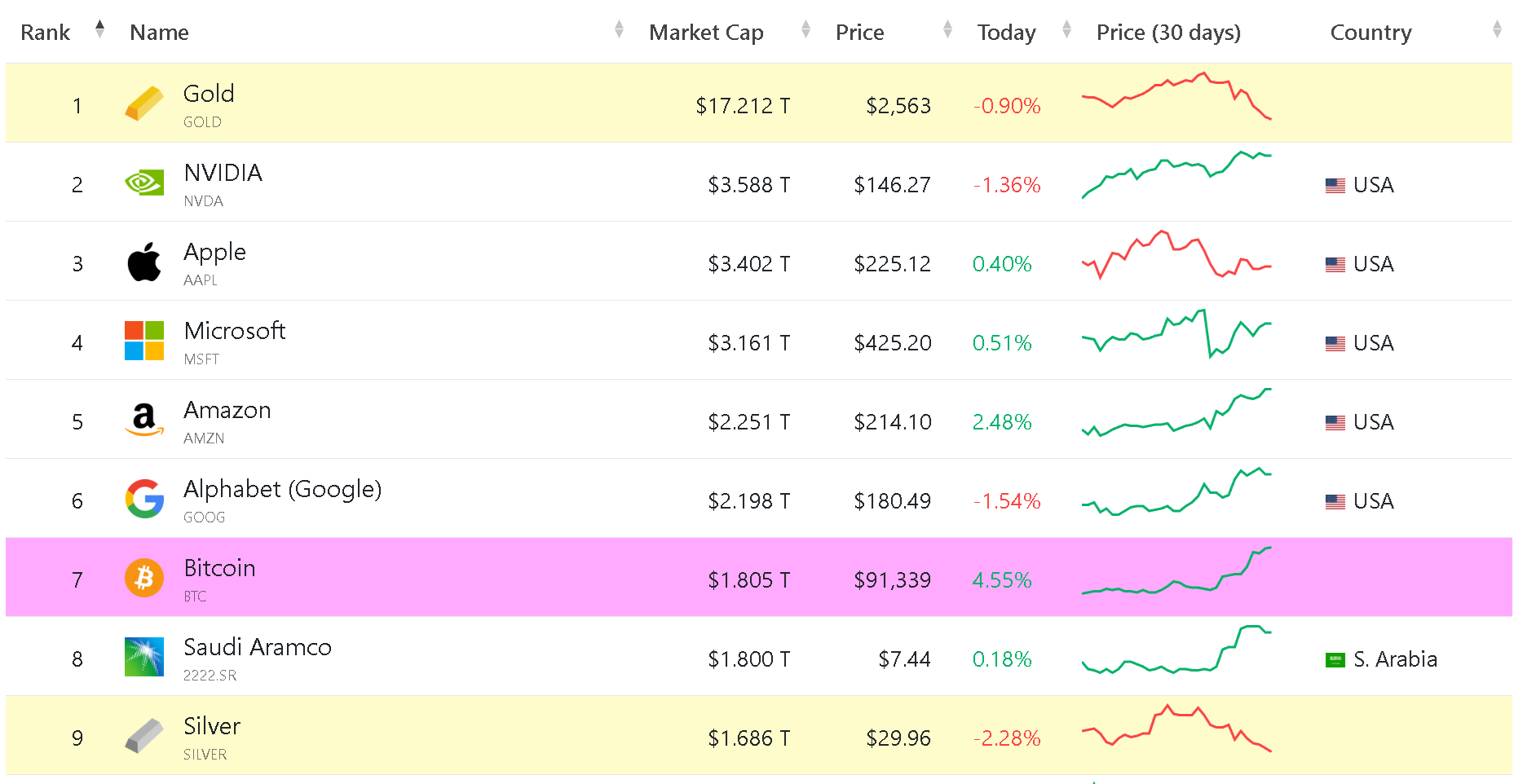Click the Price (30 days) header
Screen dimensions: 1518x784
1168,33
